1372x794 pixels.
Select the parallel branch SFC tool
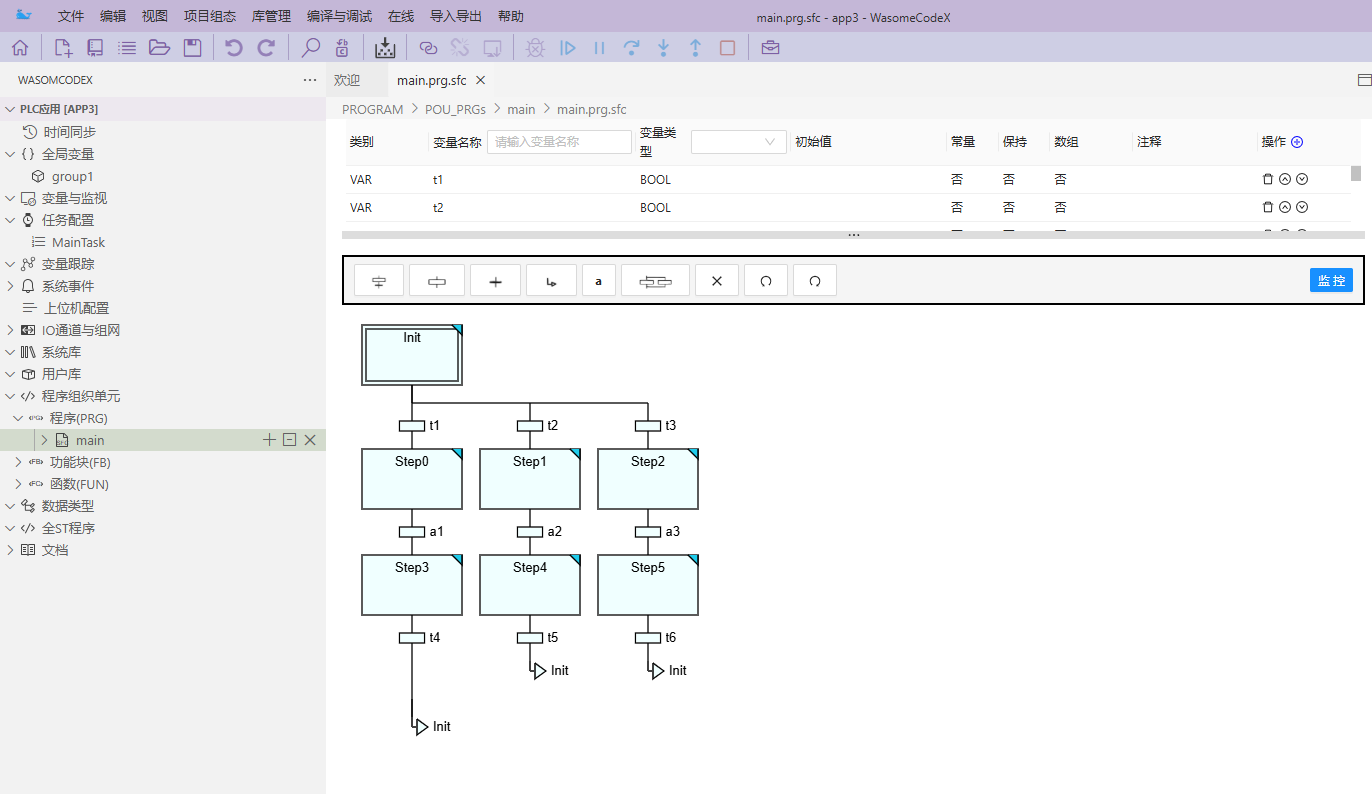pyautogui.click(x=656, y=281)
